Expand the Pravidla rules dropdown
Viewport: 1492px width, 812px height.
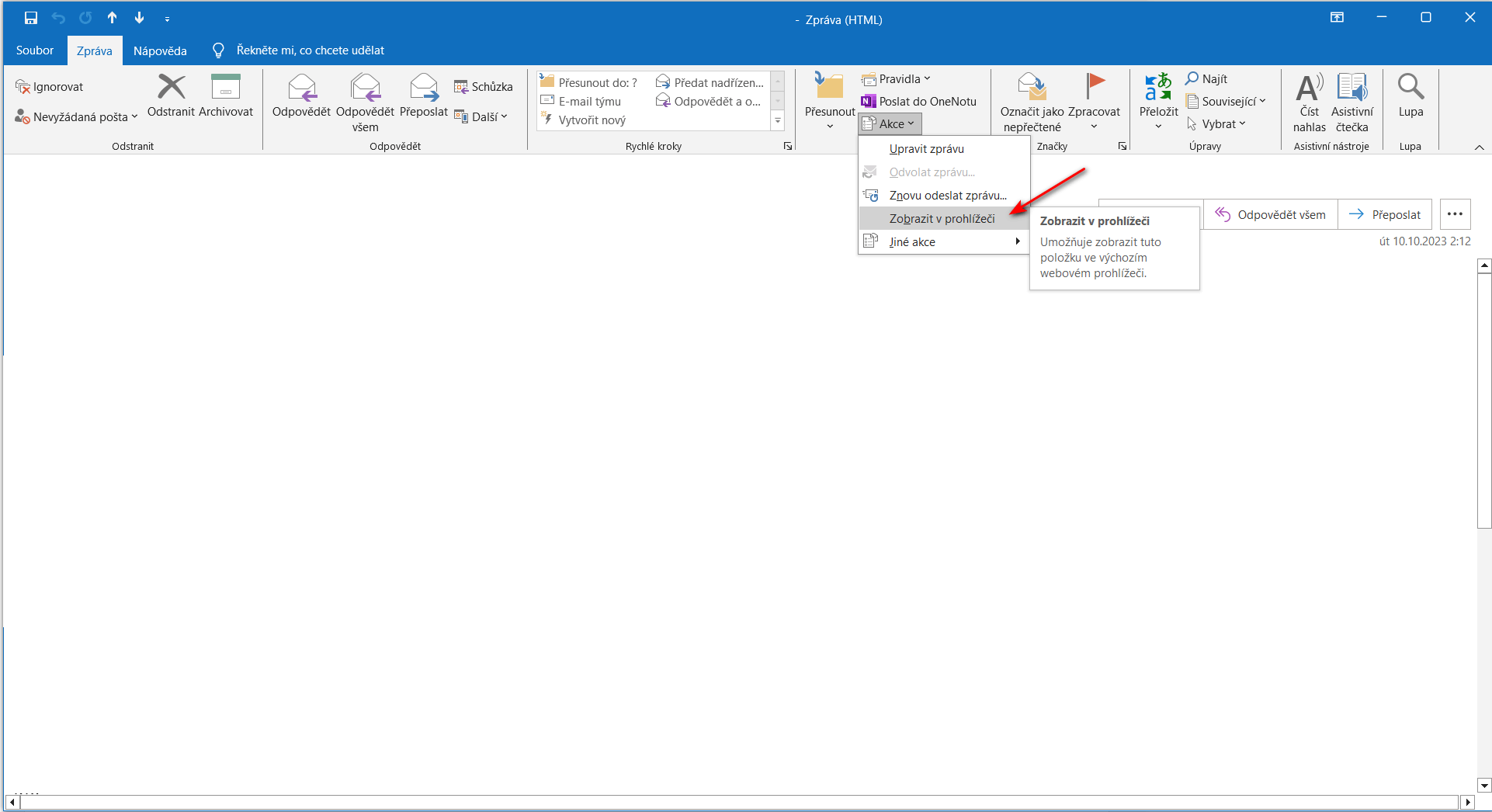896,78
